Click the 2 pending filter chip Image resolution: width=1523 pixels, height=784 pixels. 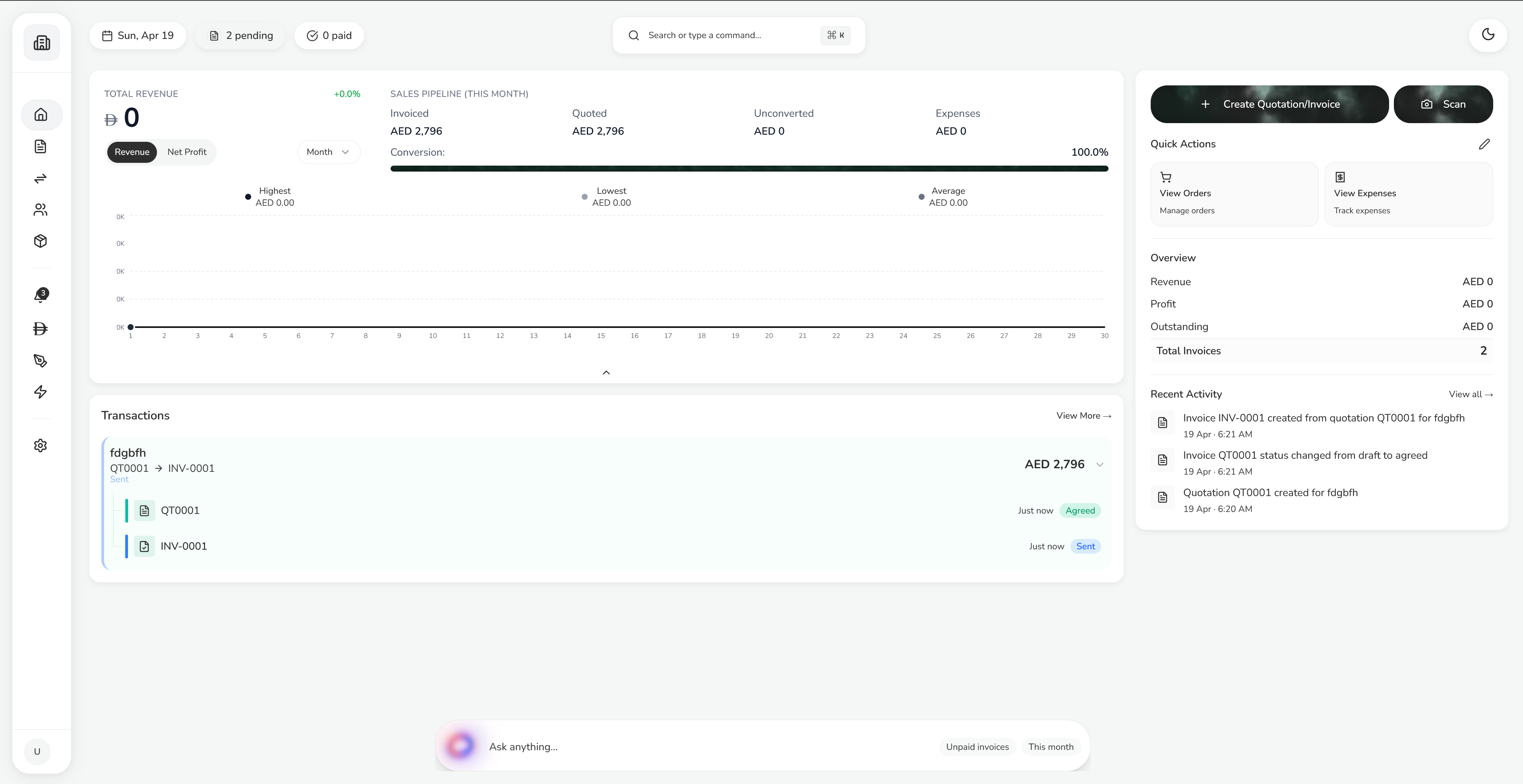tap(241, 35)
